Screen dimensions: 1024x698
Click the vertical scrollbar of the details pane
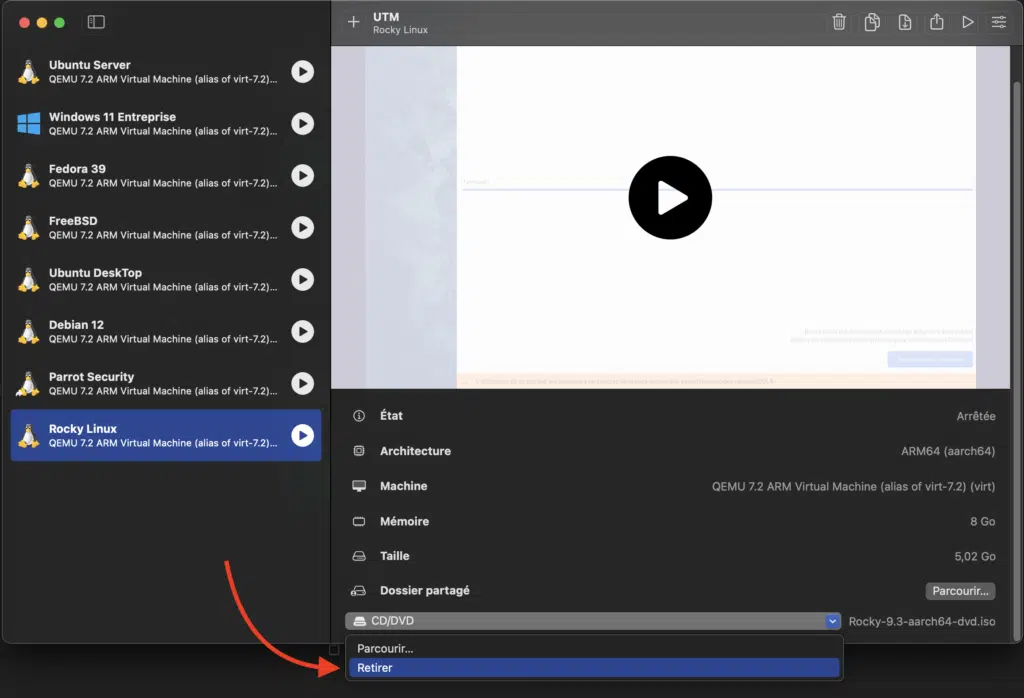coord(1016,362)
